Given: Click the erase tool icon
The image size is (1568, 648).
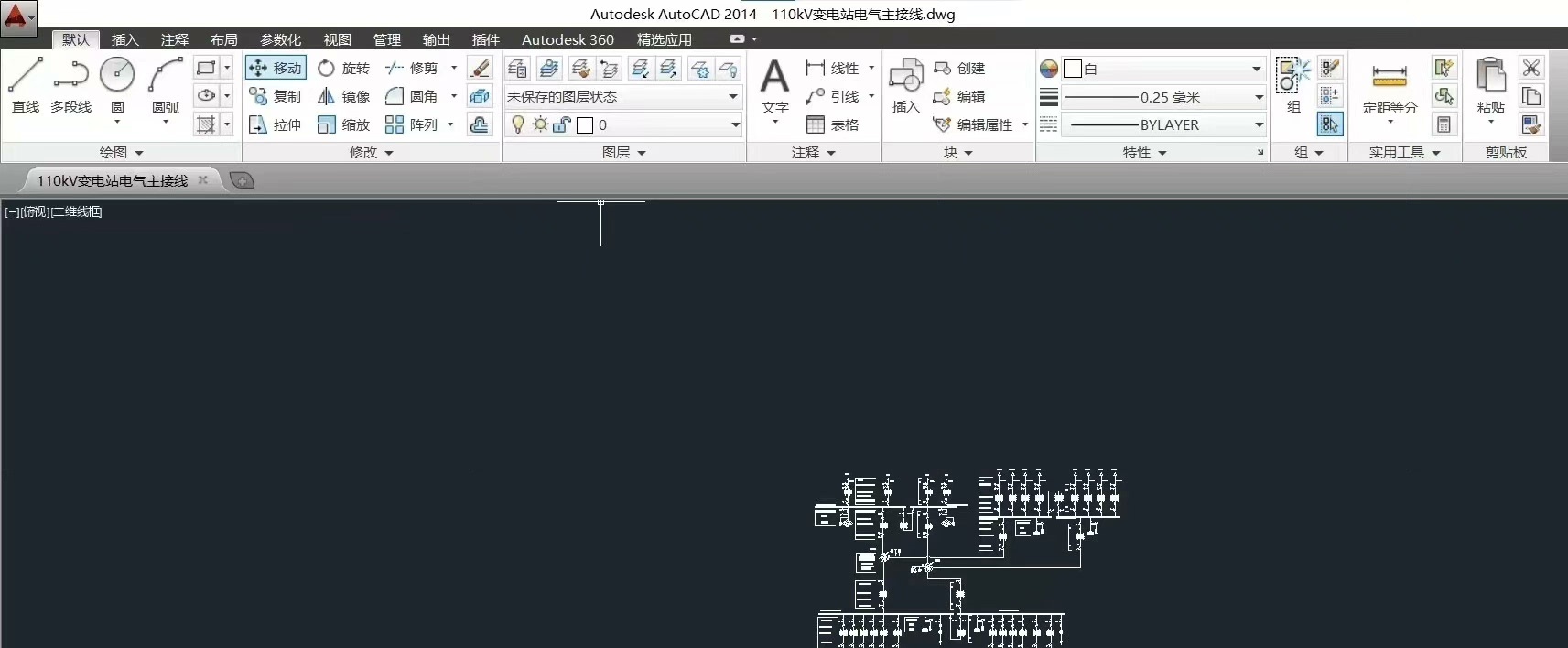Looking at the screenshot, I should [480, 68].
